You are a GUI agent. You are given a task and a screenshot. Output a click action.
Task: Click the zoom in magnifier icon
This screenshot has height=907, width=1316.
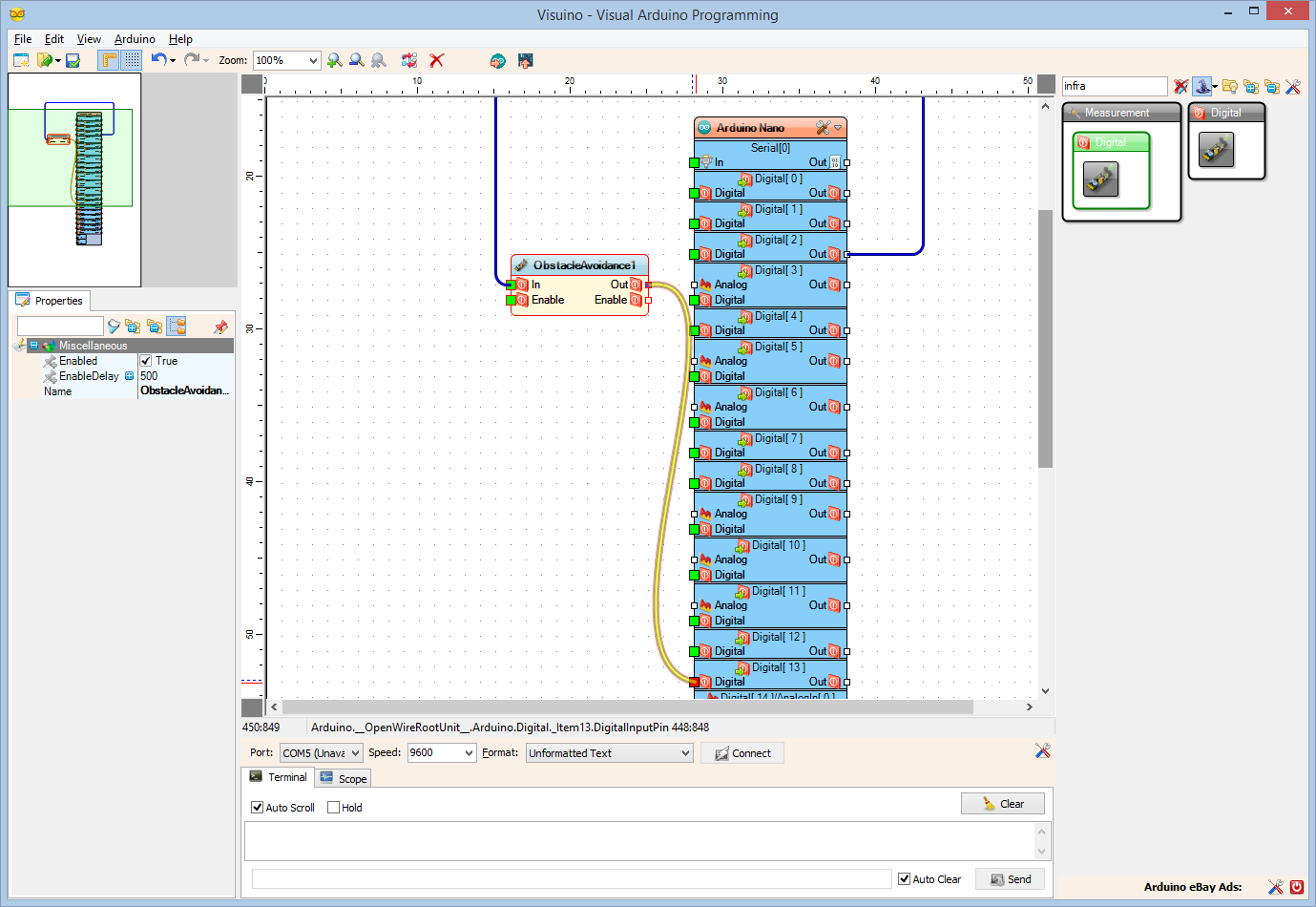[x=334, y=60]
